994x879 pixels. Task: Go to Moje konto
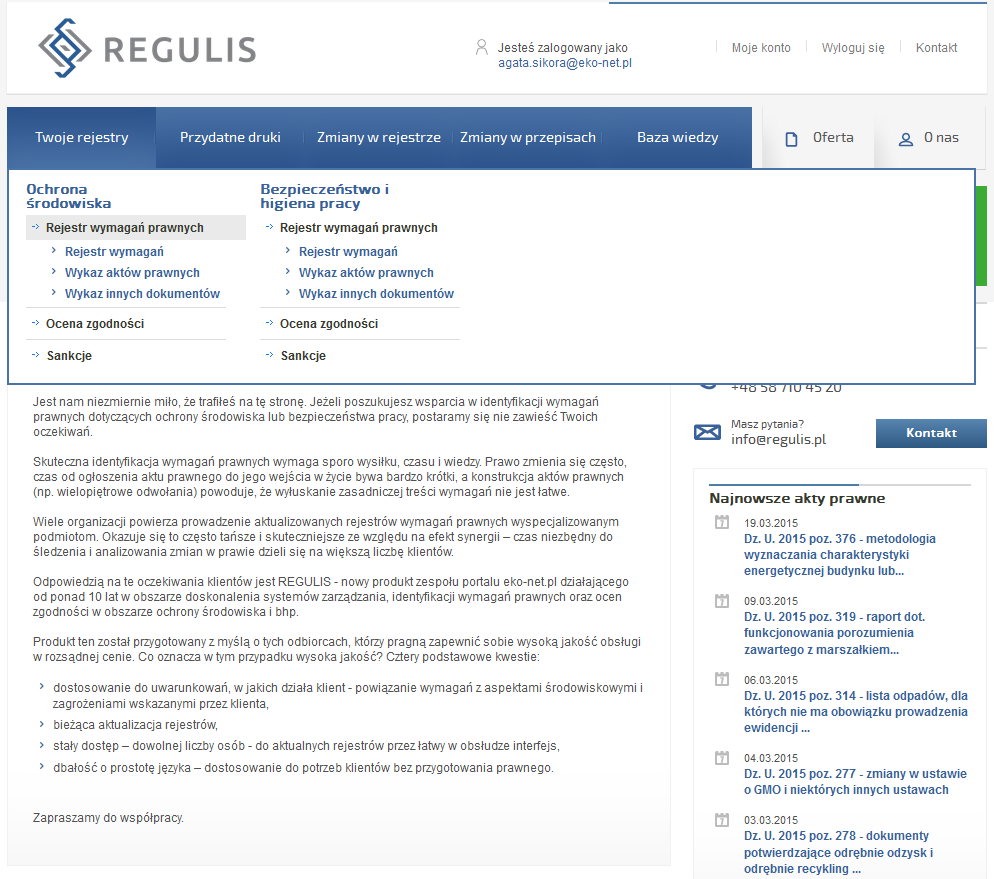pos(761,48)
